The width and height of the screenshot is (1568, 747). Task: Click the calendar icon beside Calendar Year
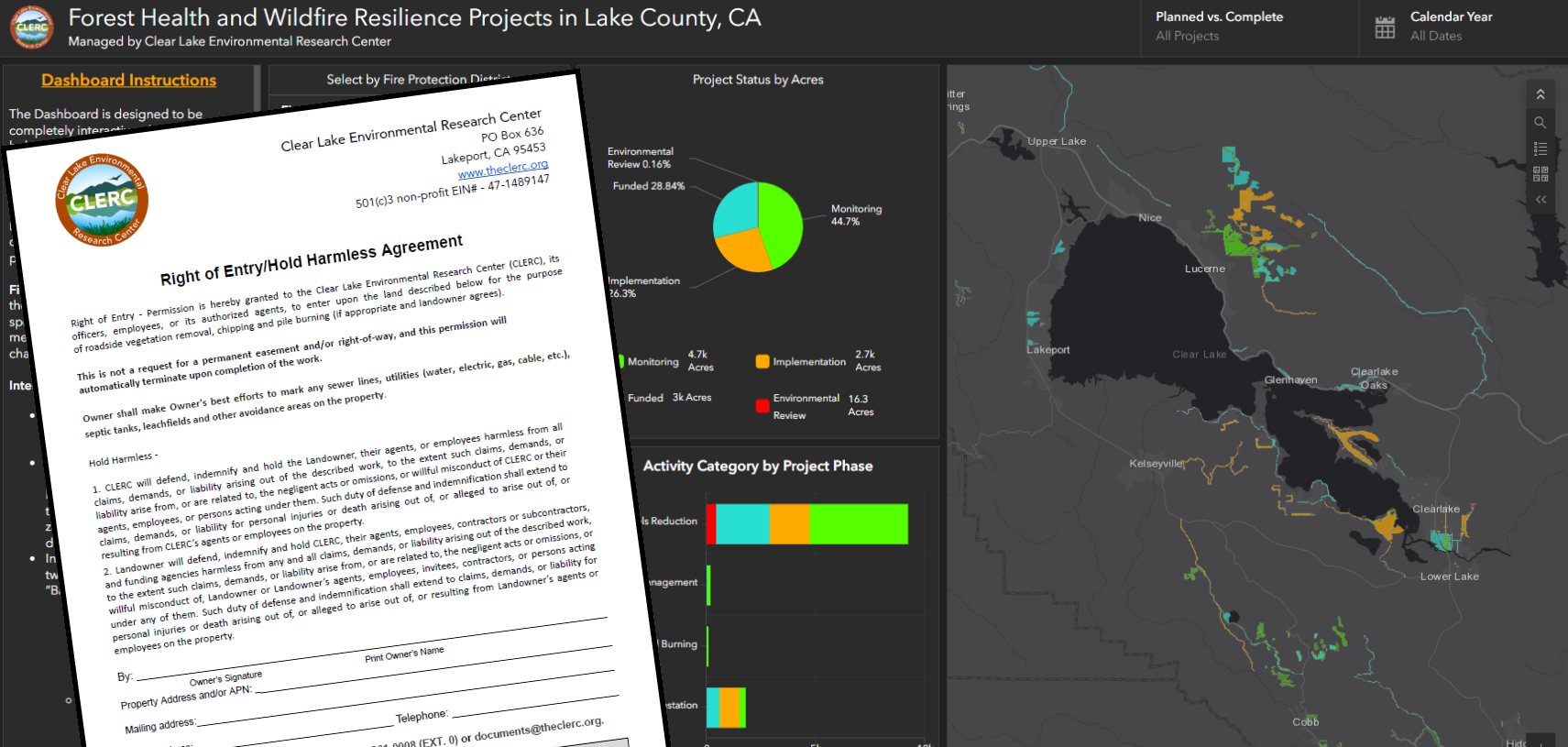(1385, 27)
